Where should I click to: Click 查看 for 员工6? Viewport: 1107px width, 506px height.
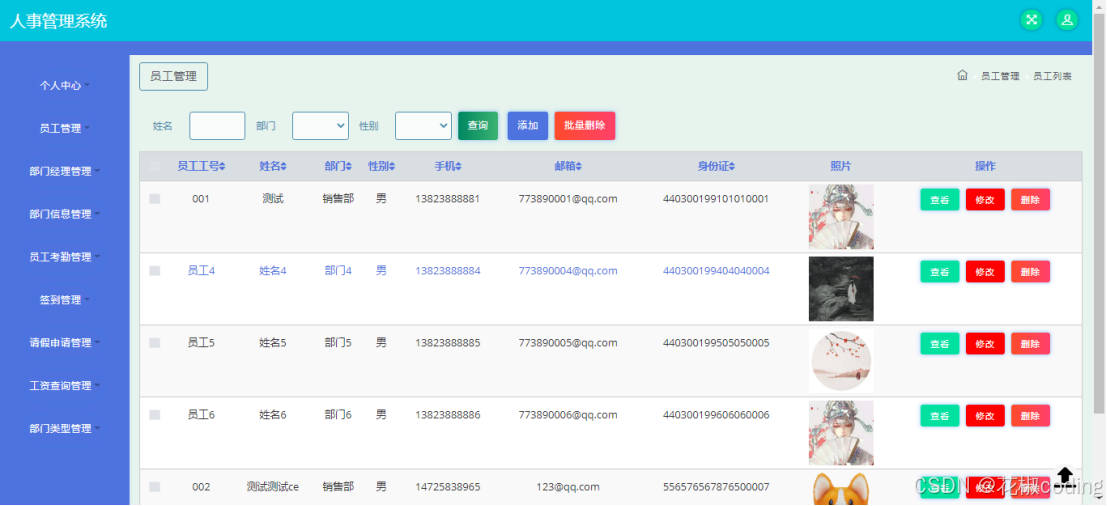tap(940, 416)
